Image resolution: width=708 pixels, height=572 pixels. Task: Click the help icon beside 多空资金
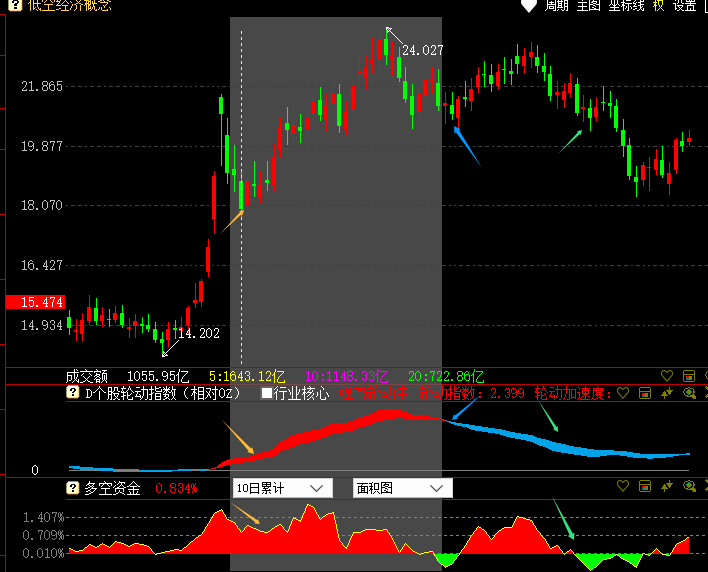[x=73, y=488]
